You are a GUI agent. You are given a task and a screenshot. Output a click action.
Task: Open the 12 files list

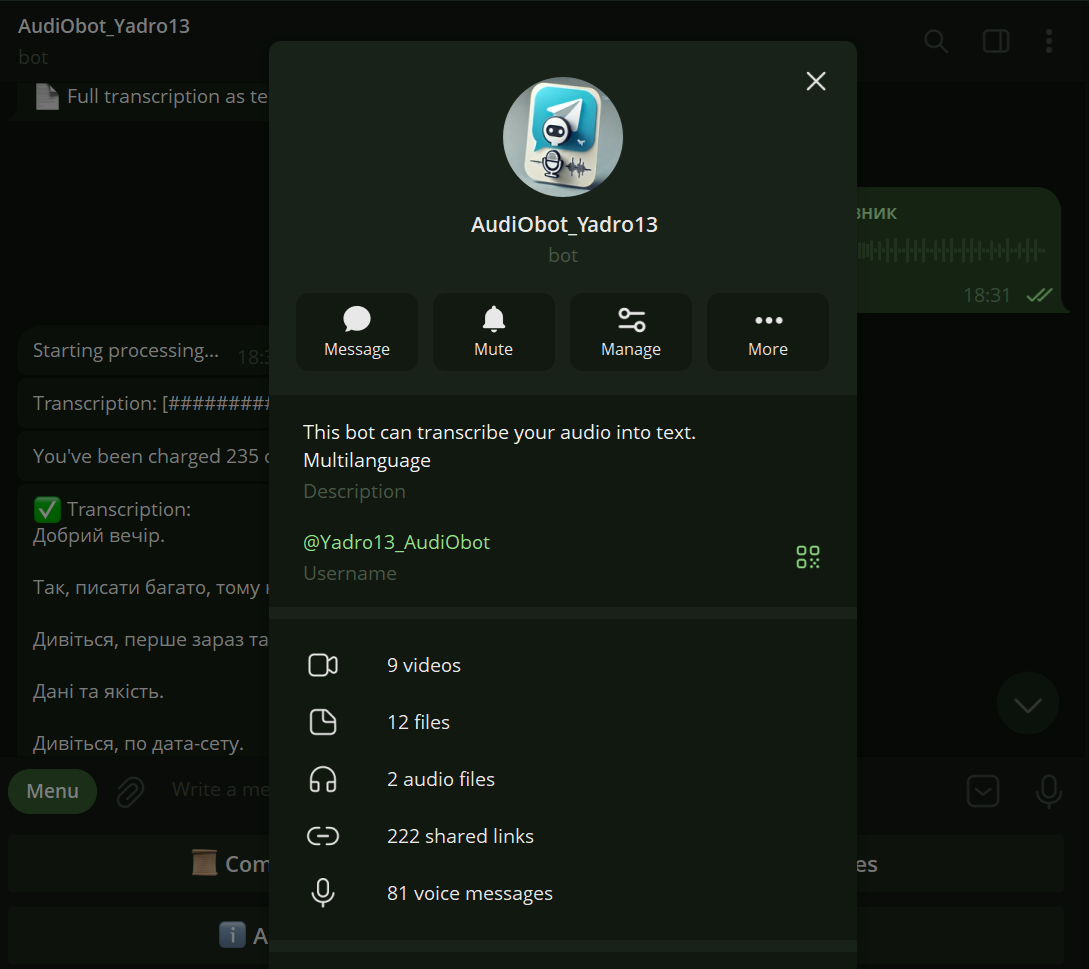563,722
